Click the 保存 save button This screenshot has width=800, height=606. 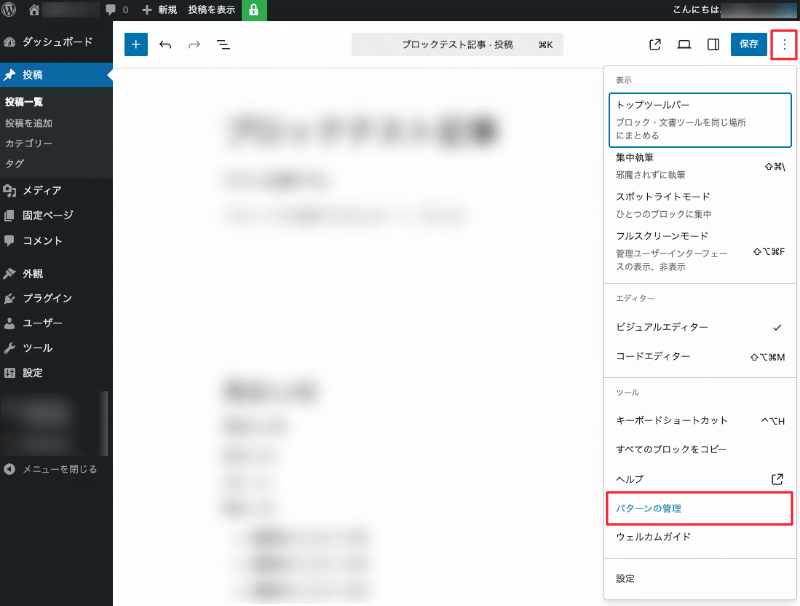pos(748,44)
